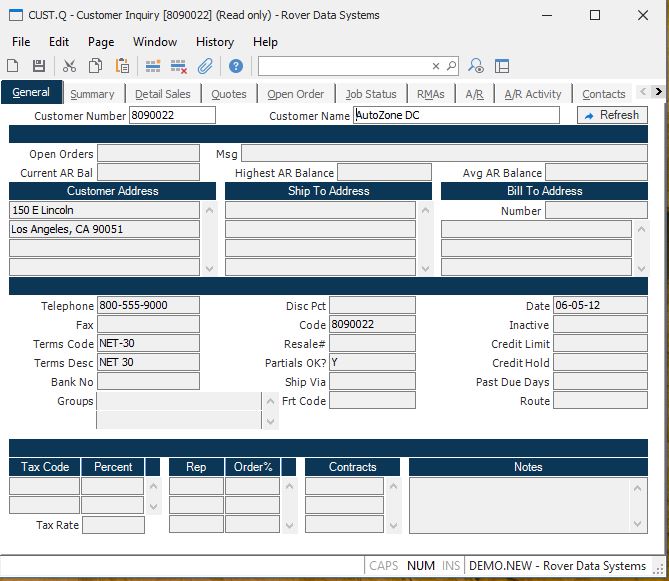Clear the toolbar search box with X
The image size is (669, 581).
[436, 66]
